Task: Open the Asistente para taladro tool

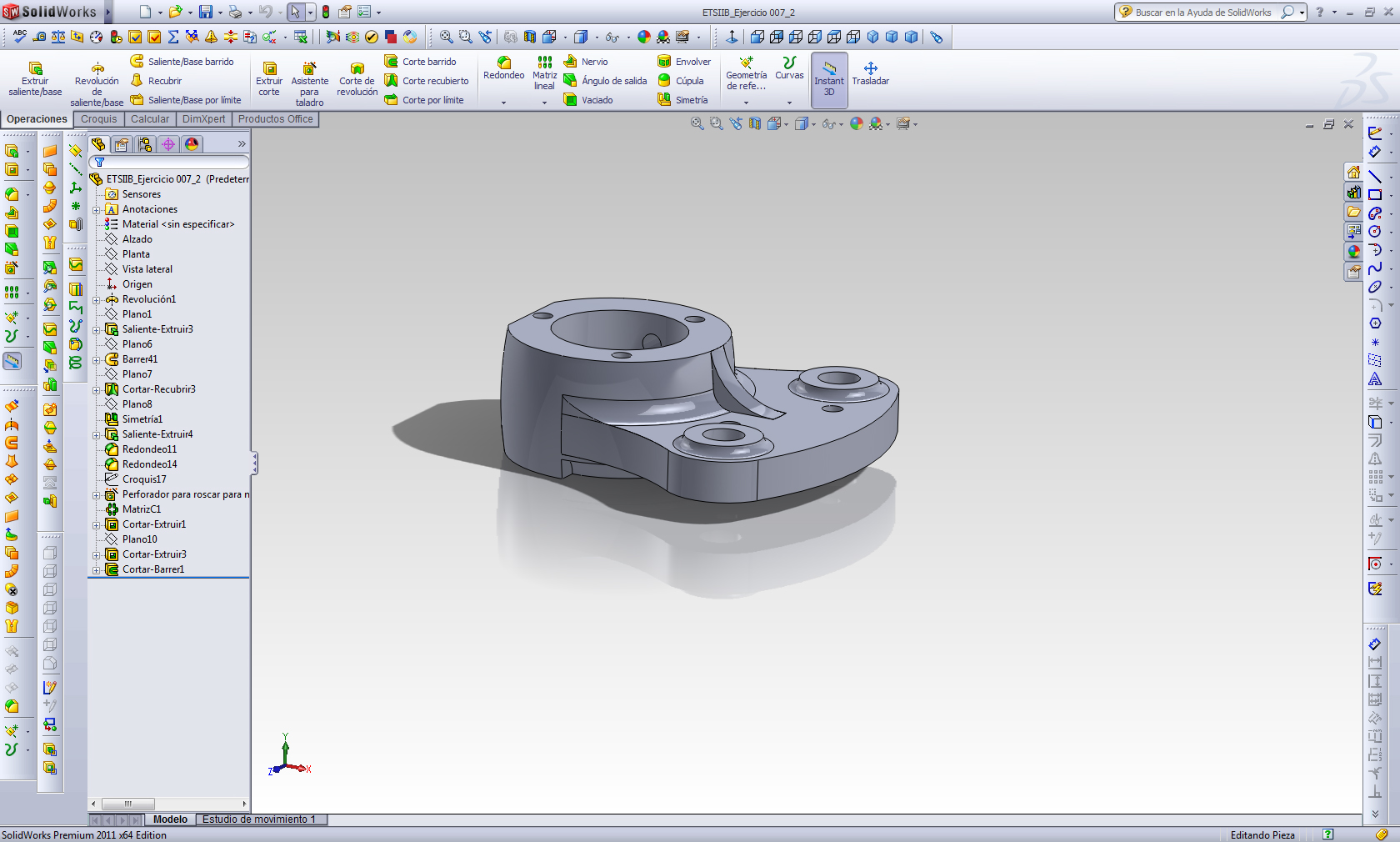Action: pos(309,83)
